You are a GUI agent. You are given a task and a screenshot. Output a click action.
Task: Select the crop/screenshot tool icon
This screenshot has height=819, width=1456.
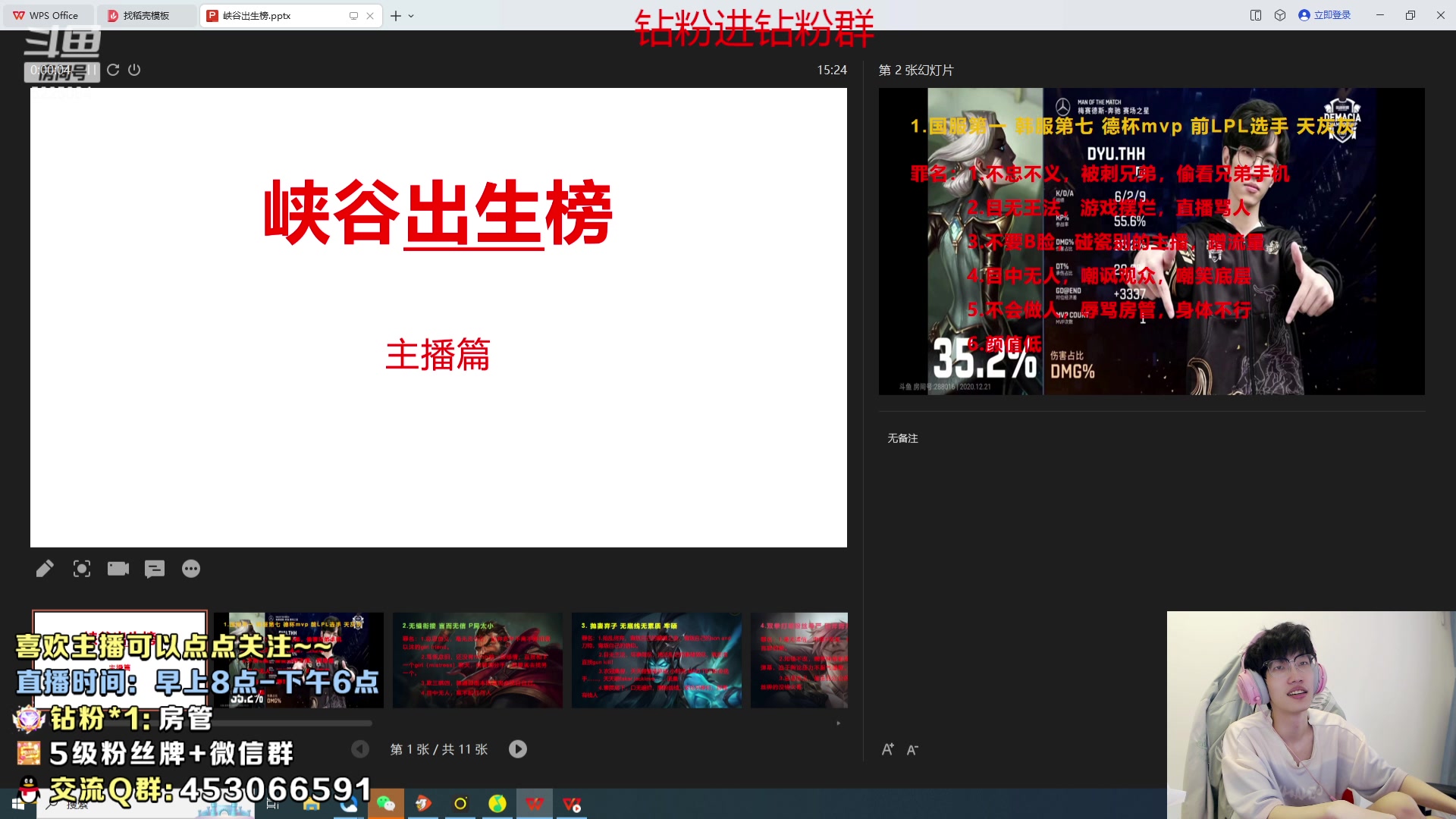pos(81,568)
